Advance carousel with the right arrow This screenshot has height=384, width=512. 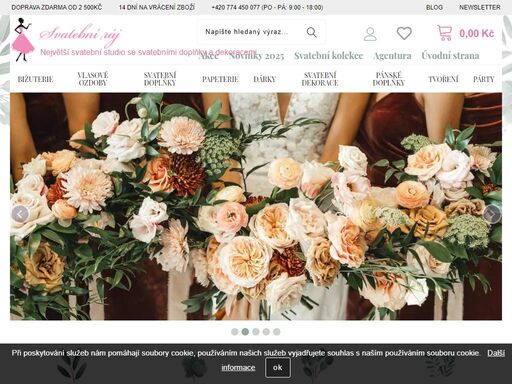point(492,214)
